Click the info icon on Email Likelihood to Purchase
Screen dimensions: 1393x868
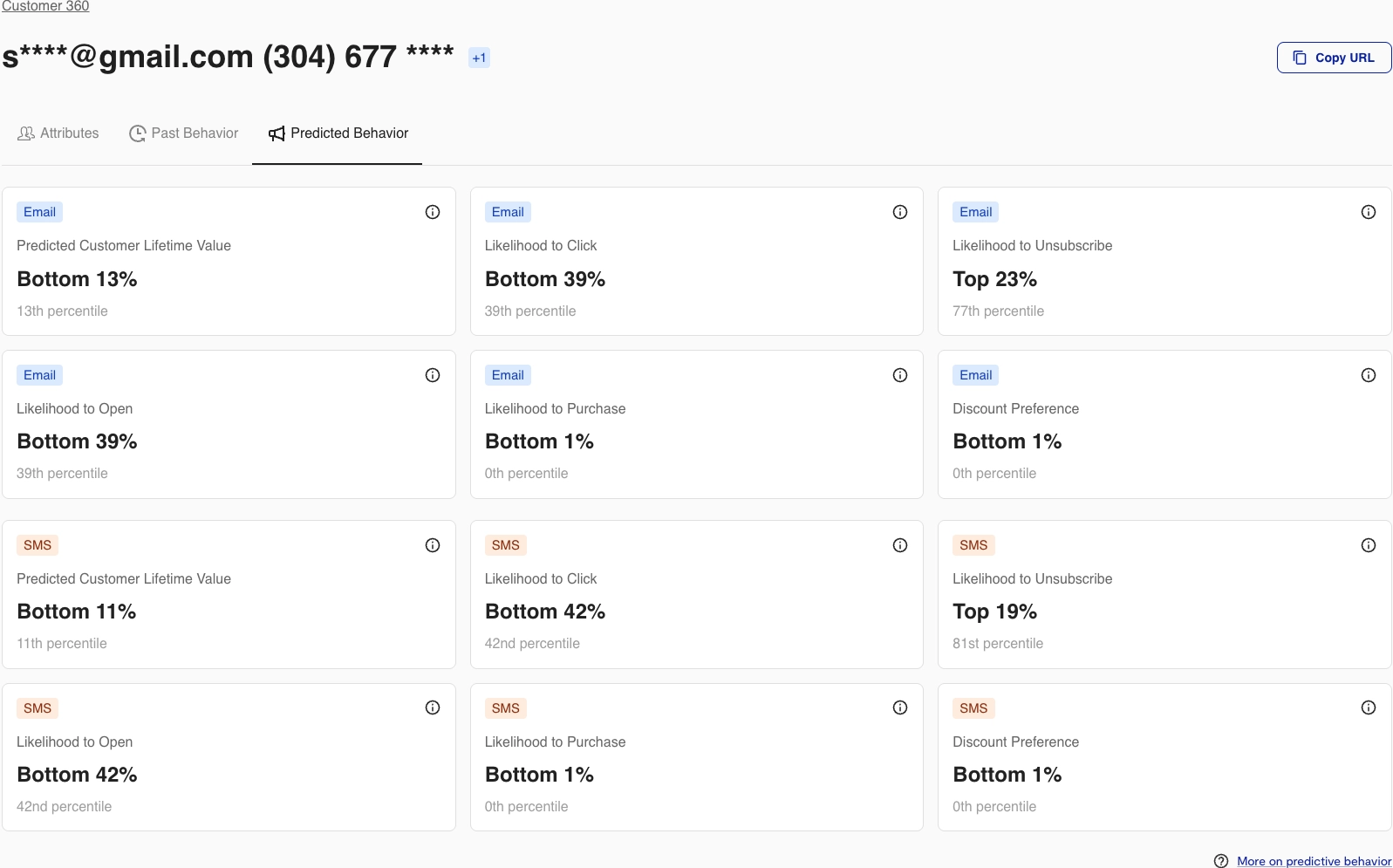(x=900, y=375)
